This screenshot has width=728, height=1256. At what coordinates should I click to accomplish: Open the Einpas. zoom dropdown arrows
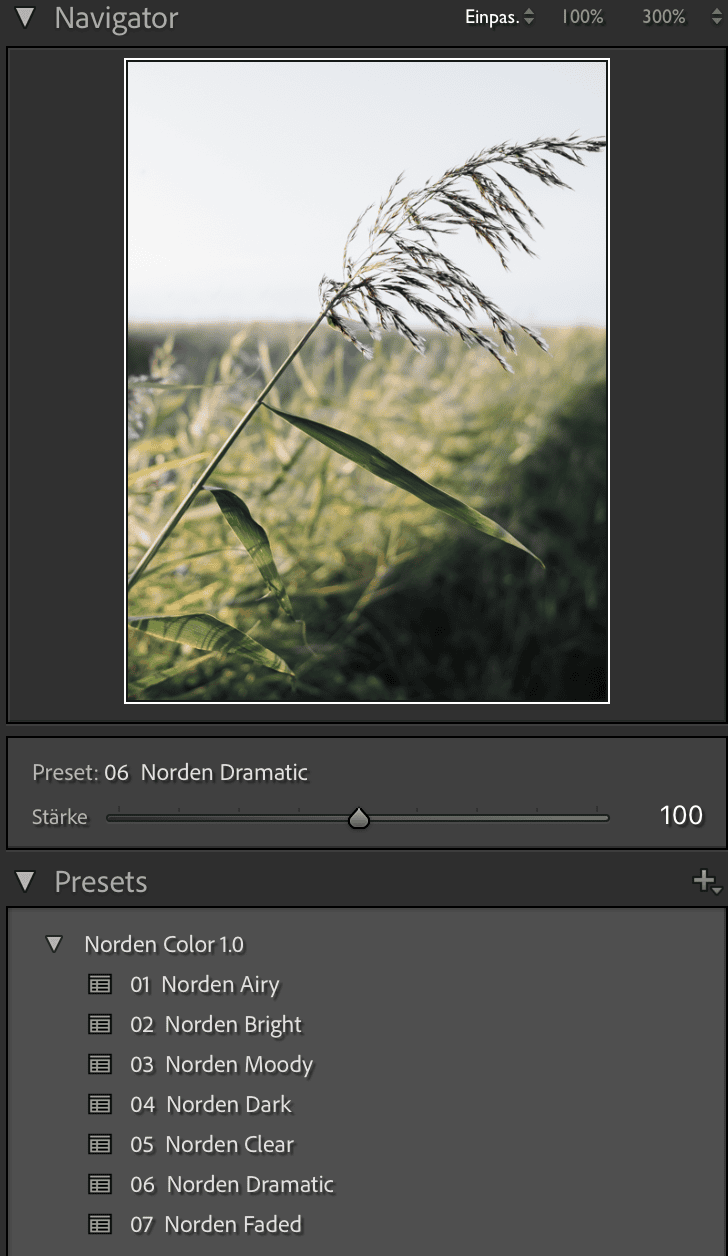530,17
